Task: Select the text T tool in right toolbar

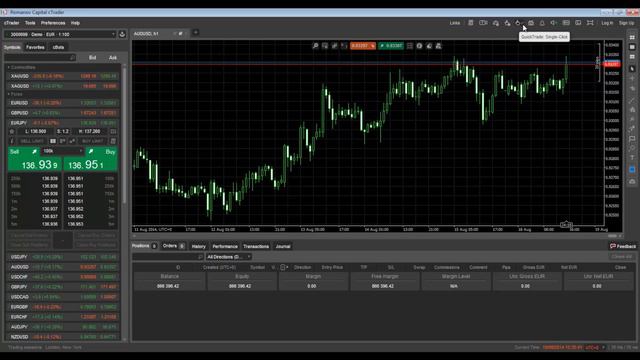Action: tap(632, 158)
